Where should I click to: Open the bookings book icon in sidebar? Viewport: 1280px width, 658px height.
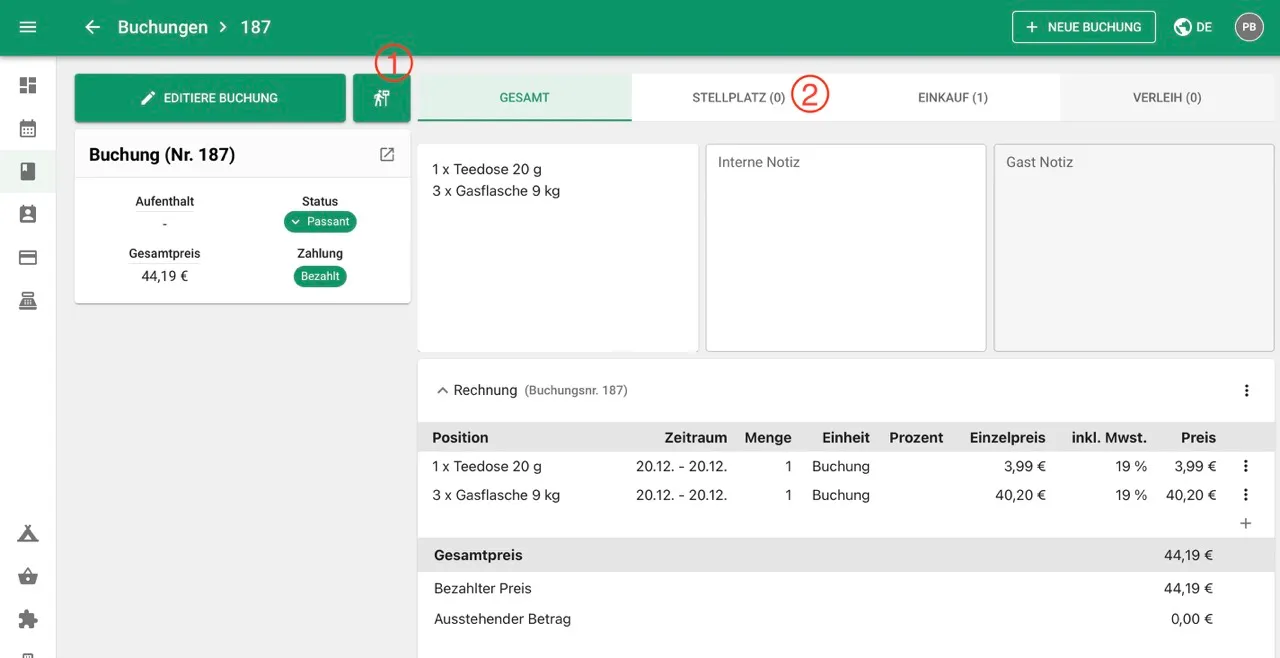click(x=28, y=171)
